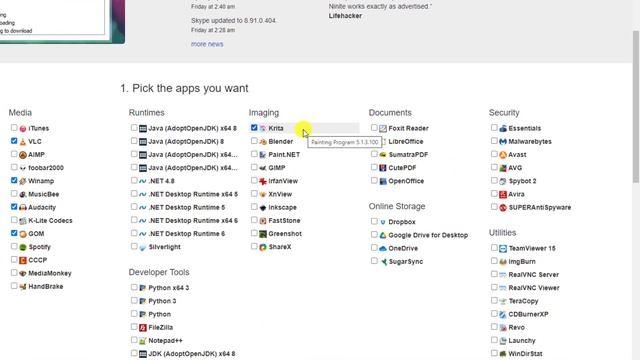Click the K-Lite Codecs label
This screenshot has height=360, width=640.
pyautogui.click(x=50, y=220)
